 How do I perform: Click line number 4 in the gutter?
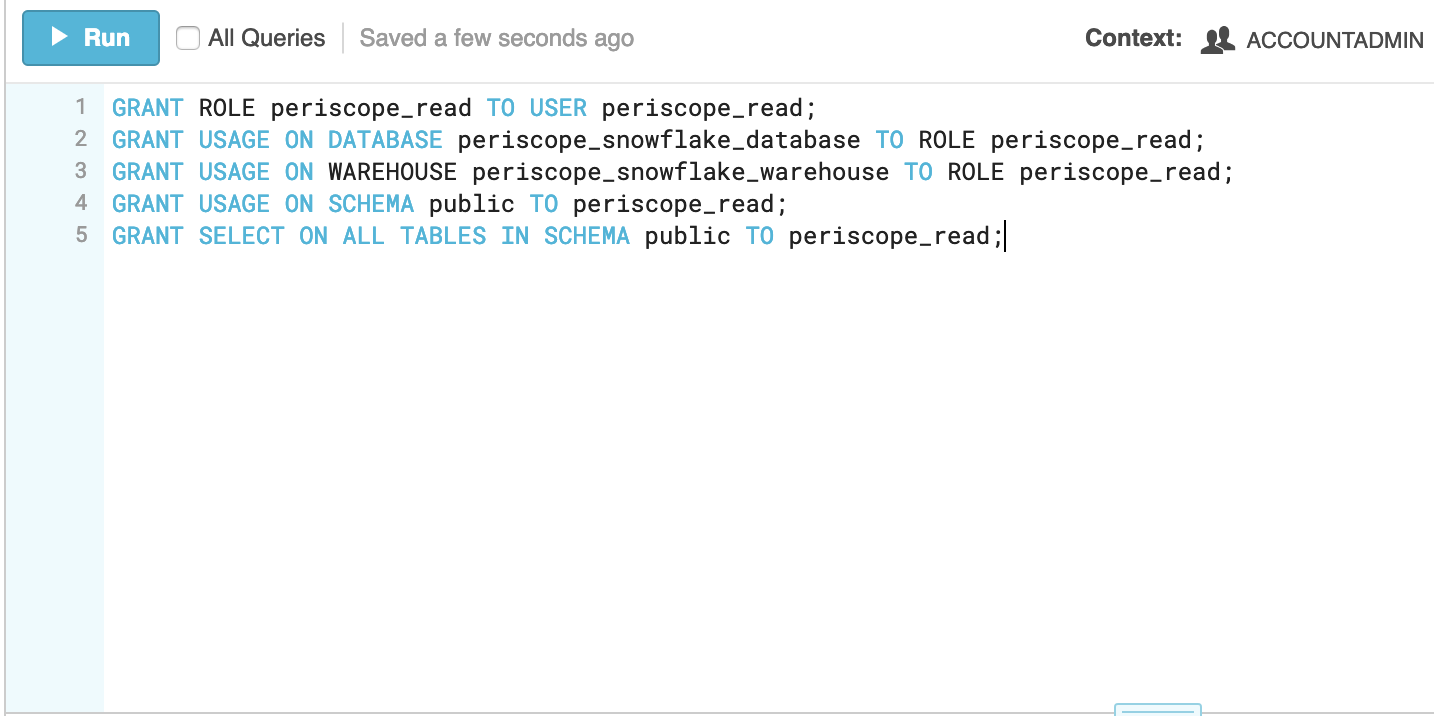coord(81,202)
